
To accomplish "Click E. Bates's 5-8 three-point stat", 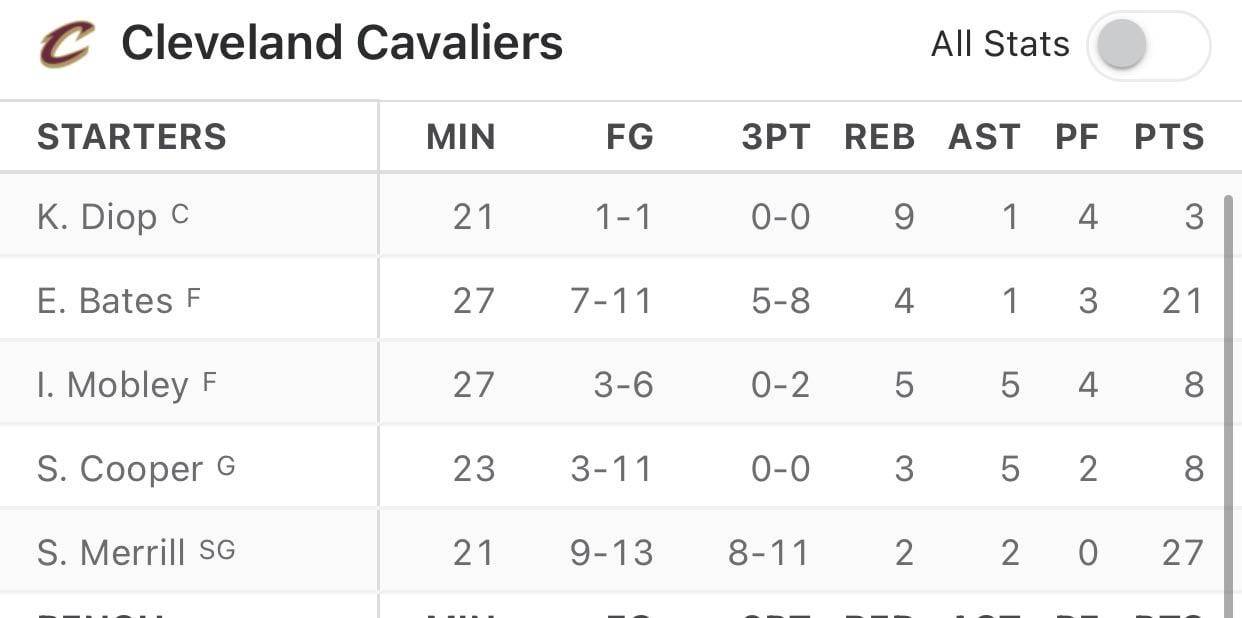I will pyautogui.click(x=781, y=301).
